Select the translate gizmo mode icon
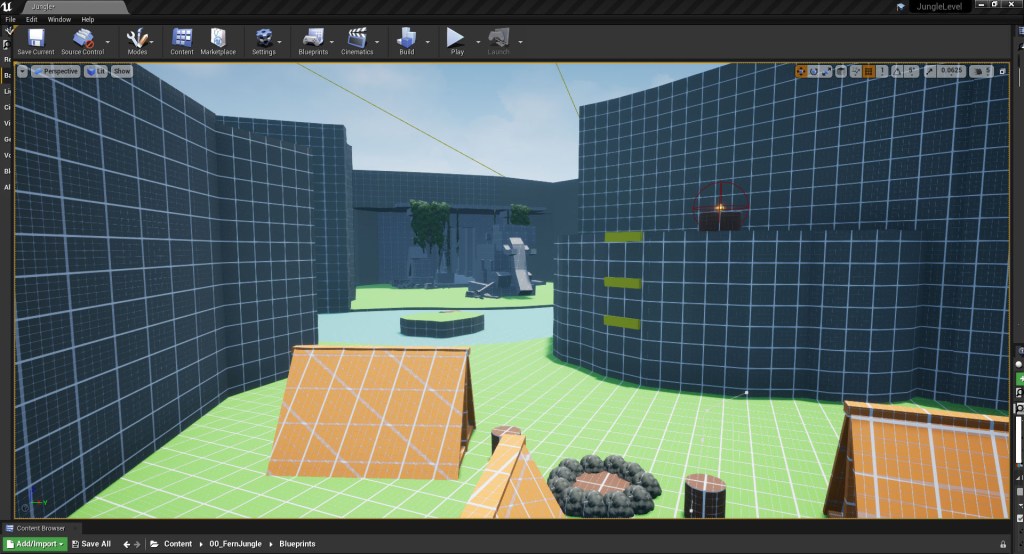1024x554 pixels. (x=801, y=71)
